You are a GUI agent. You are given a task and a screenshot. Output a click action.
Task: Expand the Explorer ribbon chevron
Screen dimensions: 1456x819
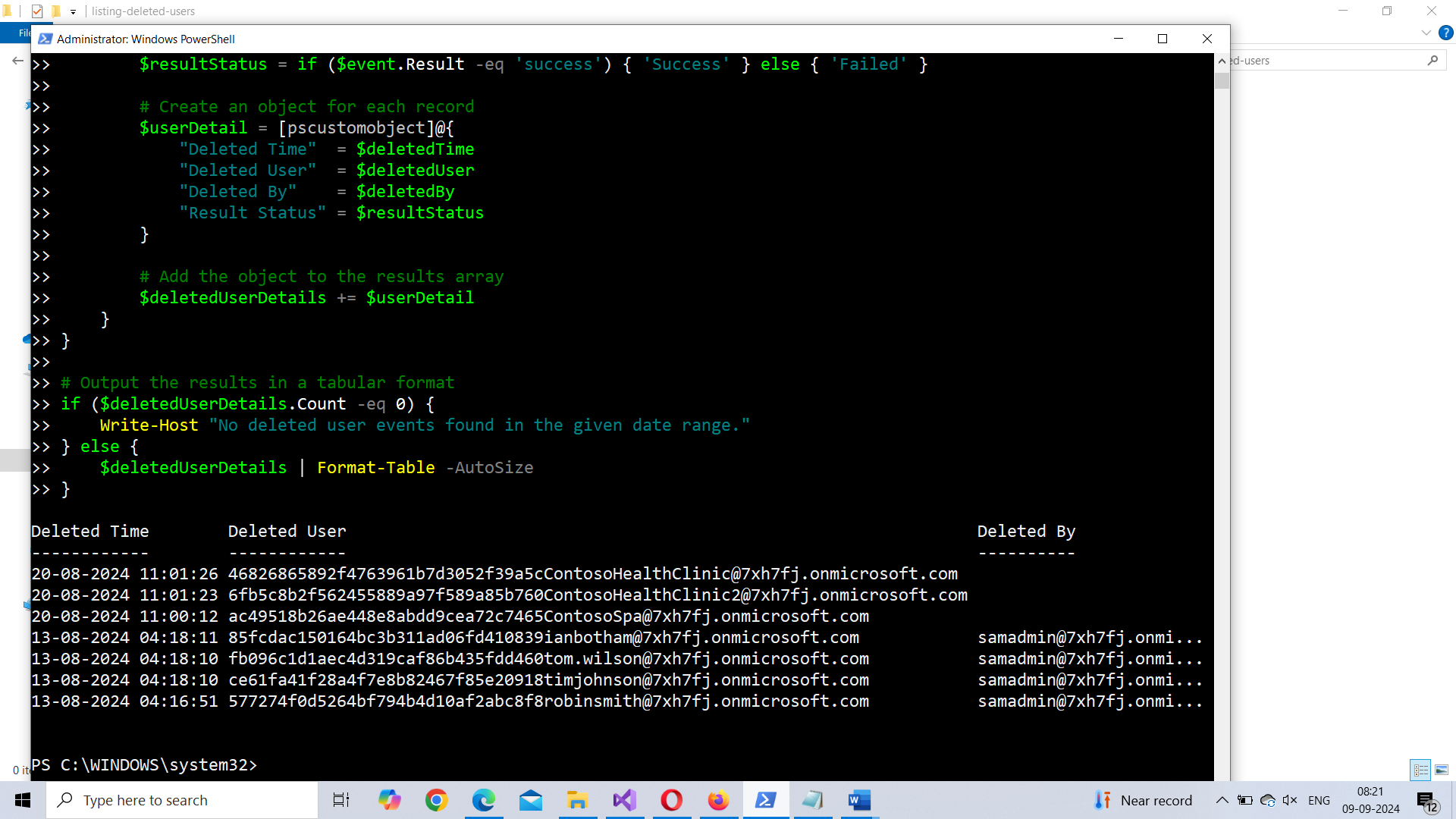(1426, 33)
